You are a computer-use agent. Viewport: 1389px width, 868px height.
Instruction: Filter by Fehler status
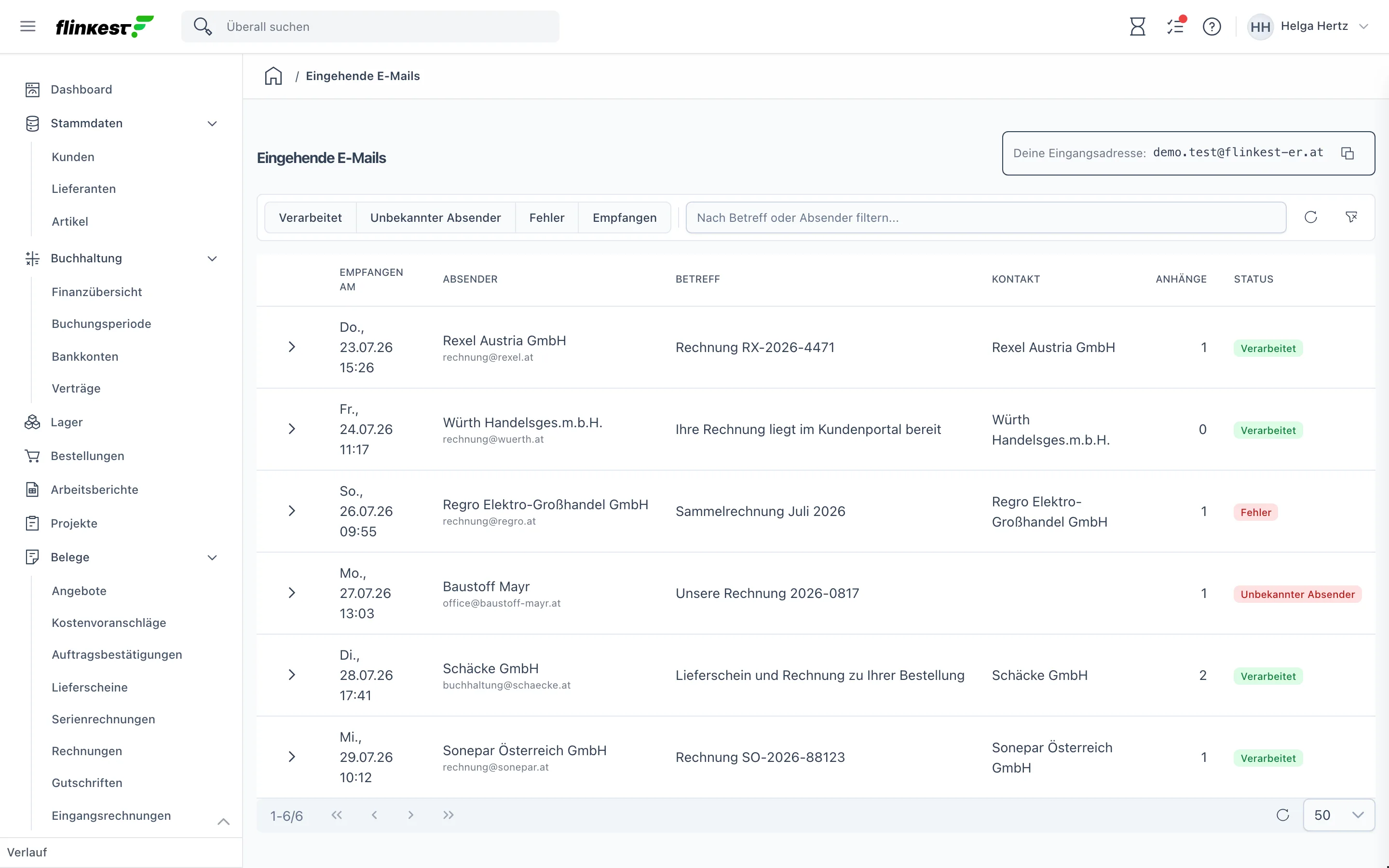[546, 217]
